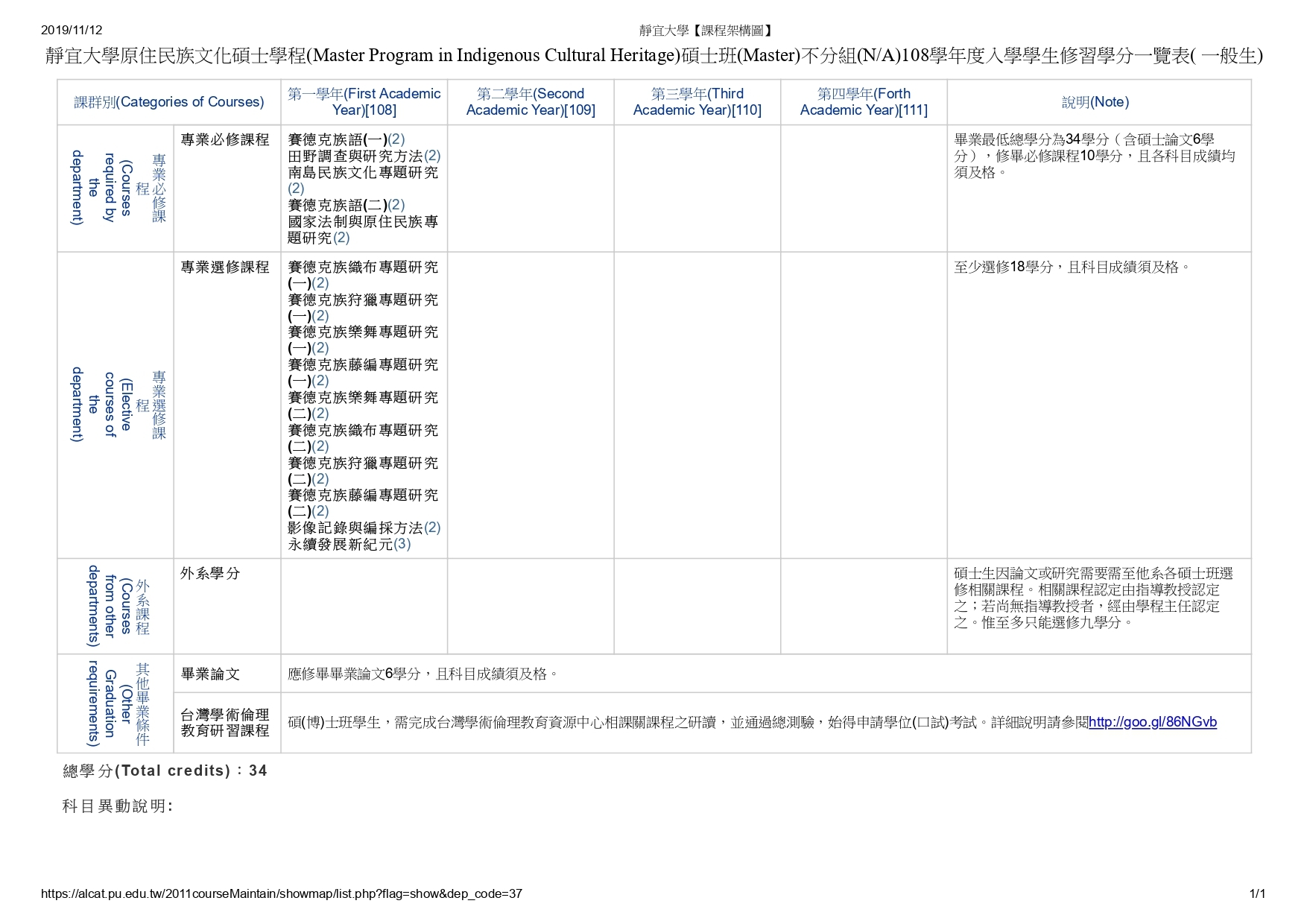Click the course 永續發展新紀元(3)
The height and width of the screenshot is (924, 1307).
point(349,544)
